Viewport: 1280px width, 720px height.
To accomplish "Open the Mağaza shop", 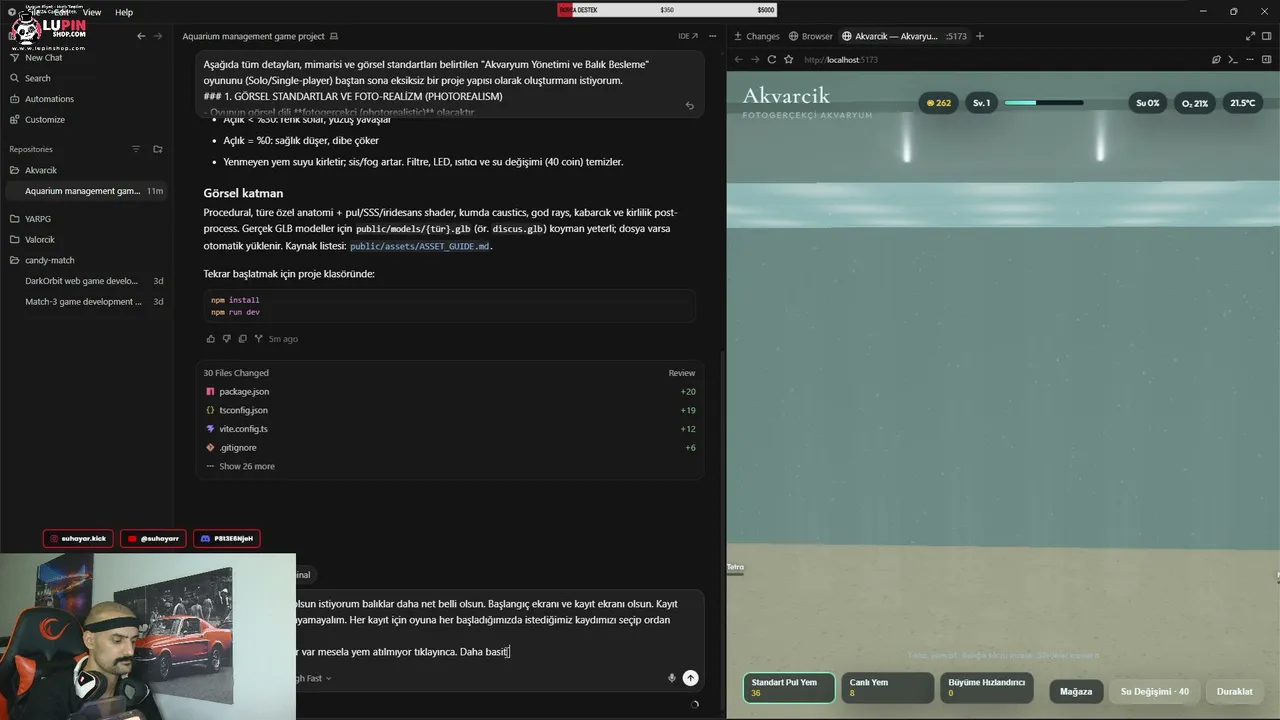I will [x=1076, y=691].
